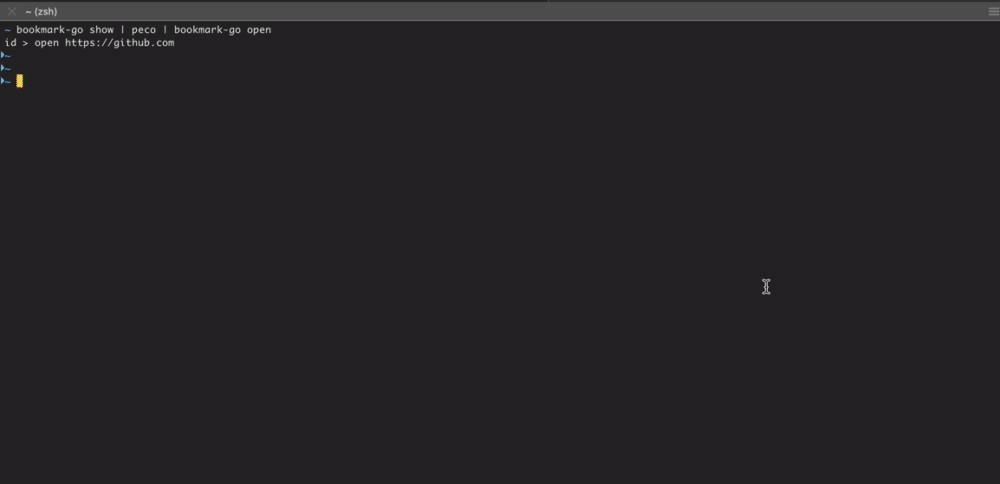
Task: Click the https://github.com URL
Action: tap(119, 43)
